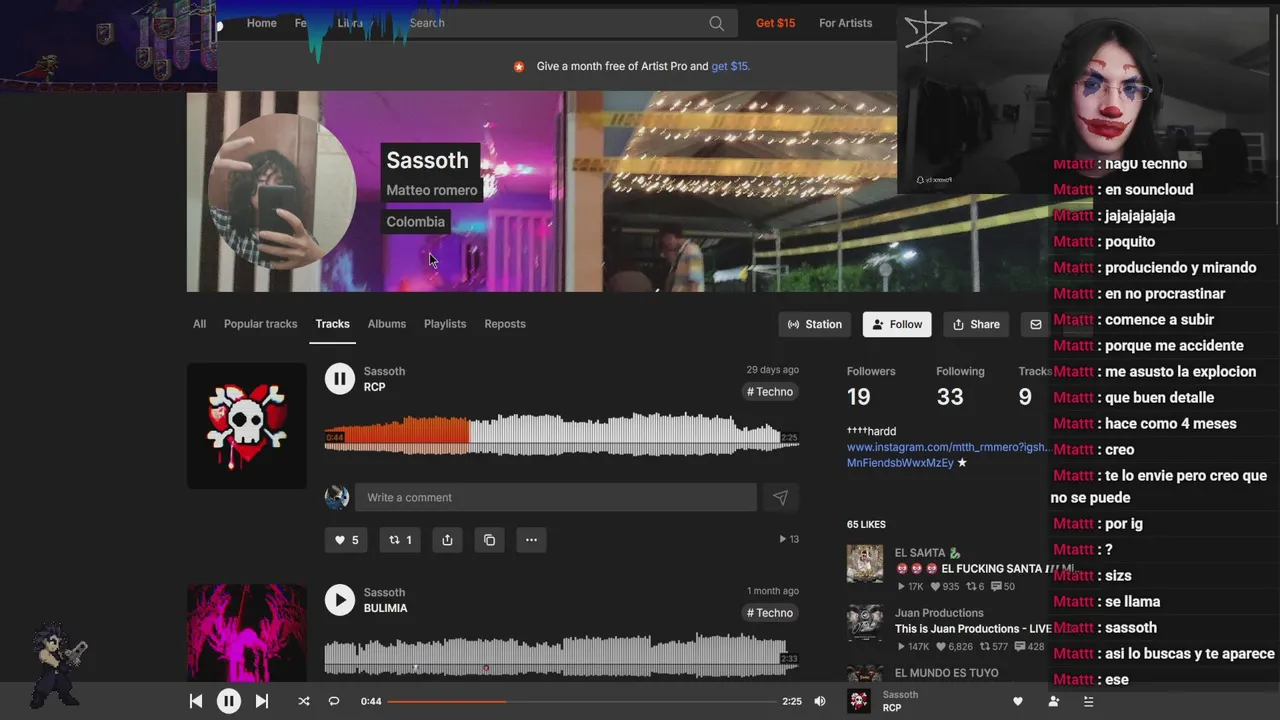Click the Station button
The image size is (1280, 720).
[x=814, y=324]
